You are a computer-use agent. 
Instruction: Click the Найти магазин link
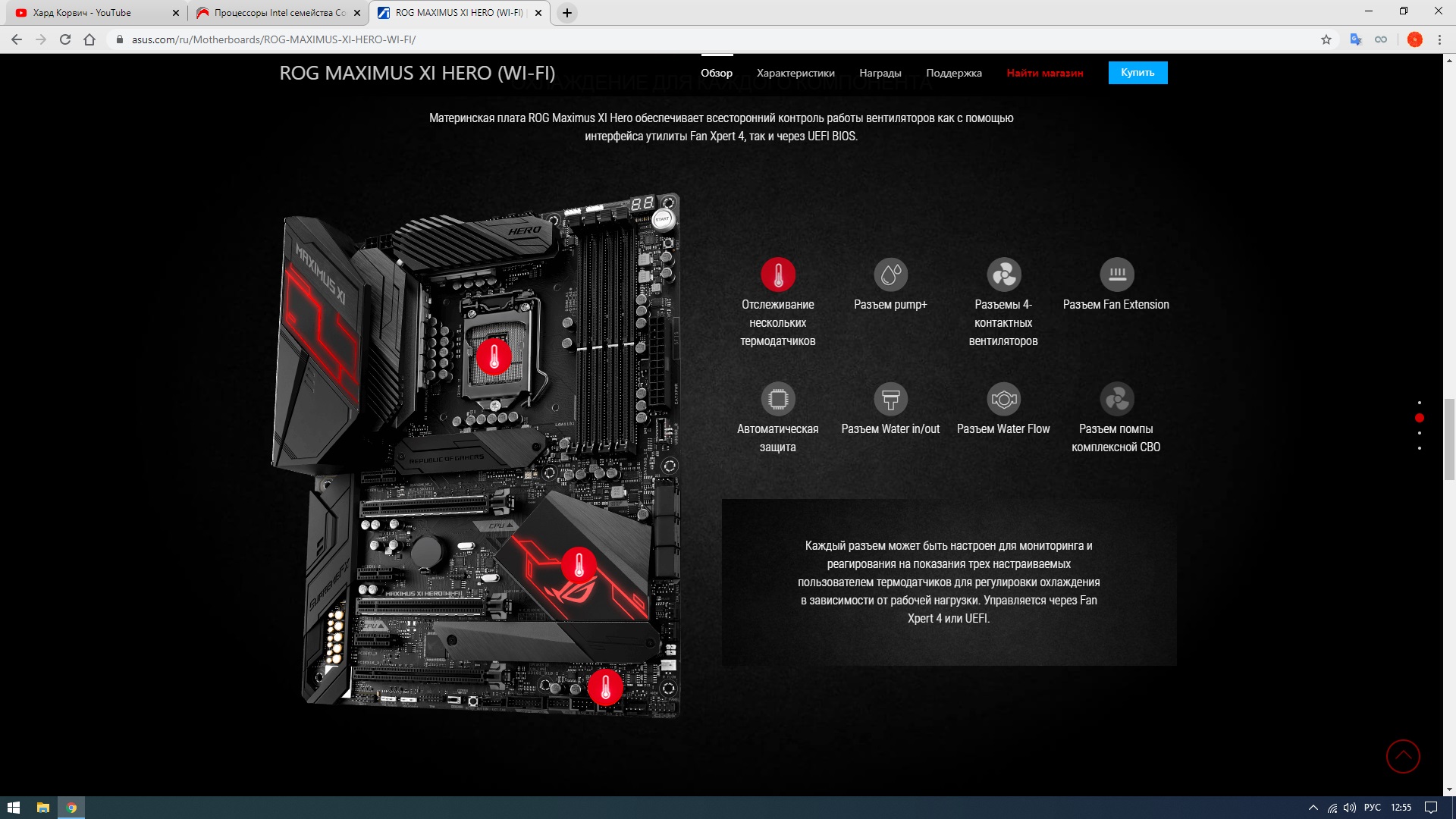click(1044, 73)
